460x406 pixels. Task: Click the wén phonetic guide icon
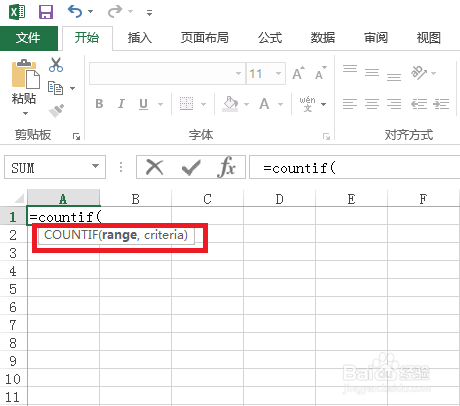coord(307,104)
